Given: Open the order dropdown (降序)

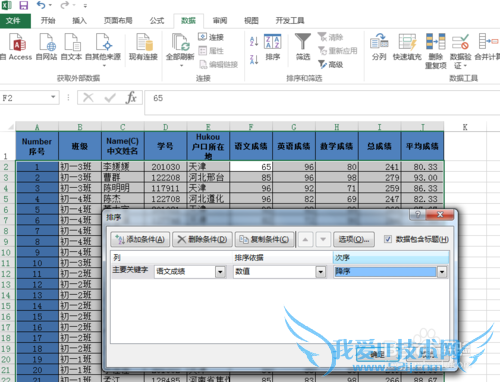Looking at the screenshot, I should click(x=442, y=272).
